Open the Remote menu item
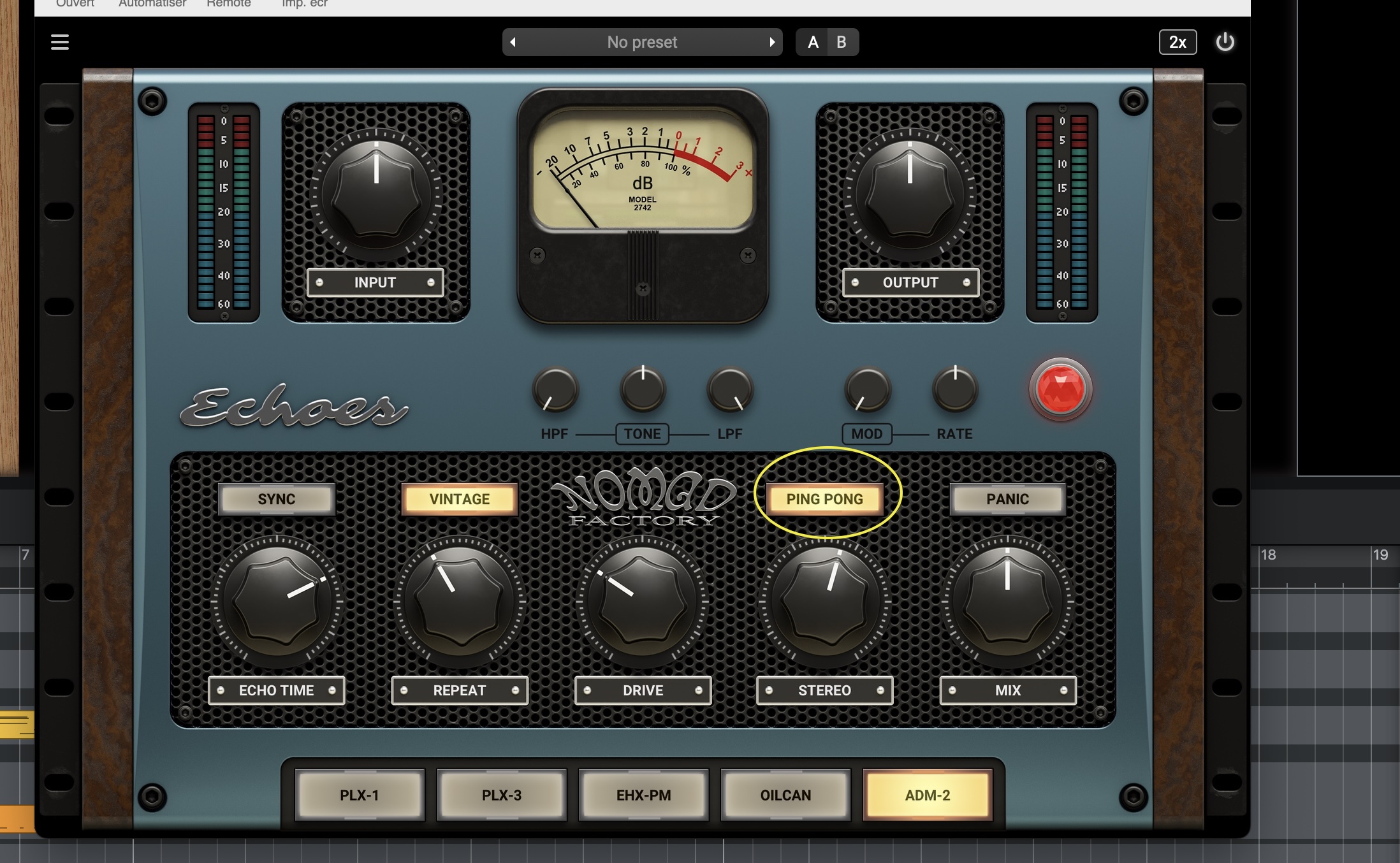This screenshot has width=1400, height=863. coord(229,3)
